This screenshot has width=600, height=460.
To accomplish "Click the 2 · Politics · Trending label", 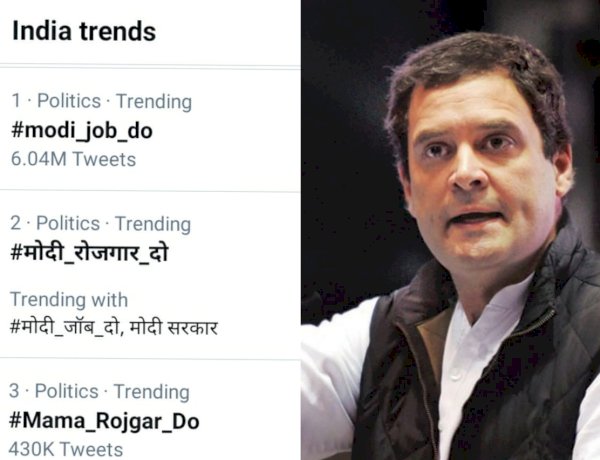I will pos(101,223).
